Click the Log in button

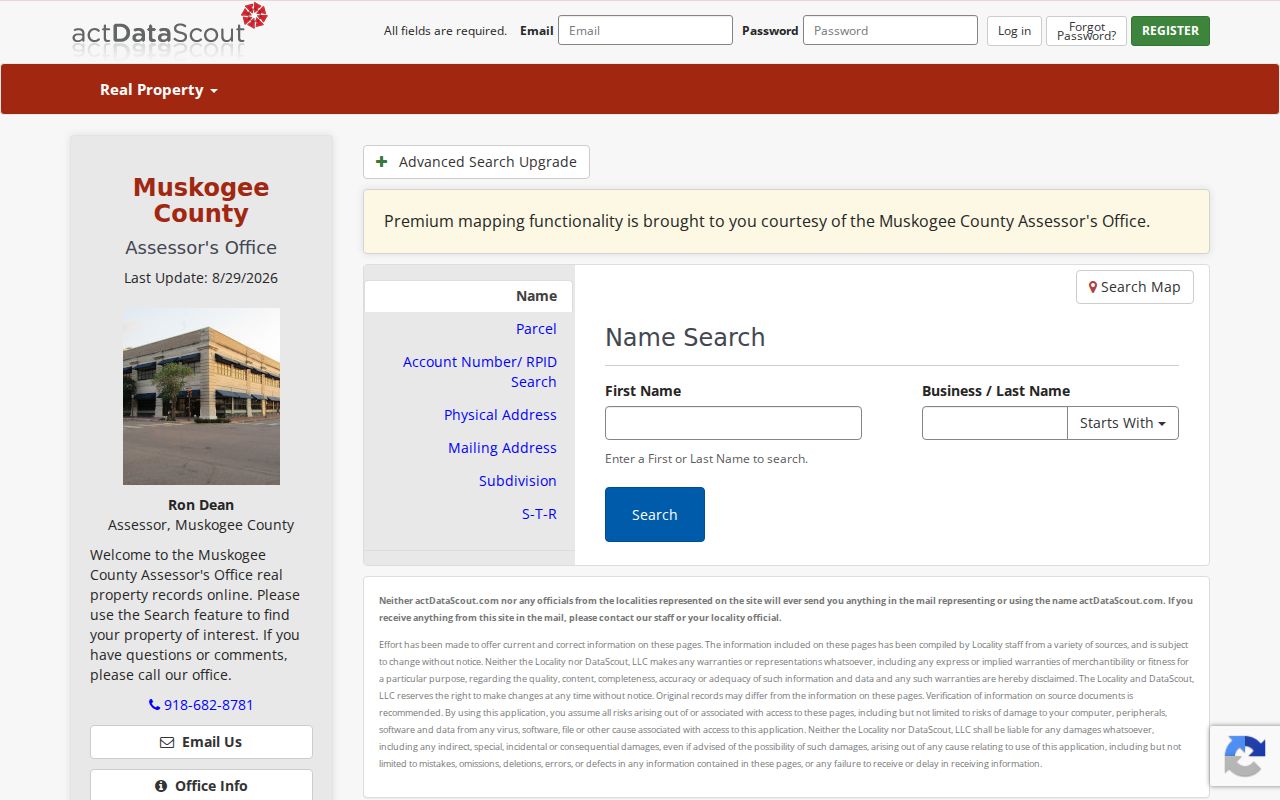click(1014, 30)
